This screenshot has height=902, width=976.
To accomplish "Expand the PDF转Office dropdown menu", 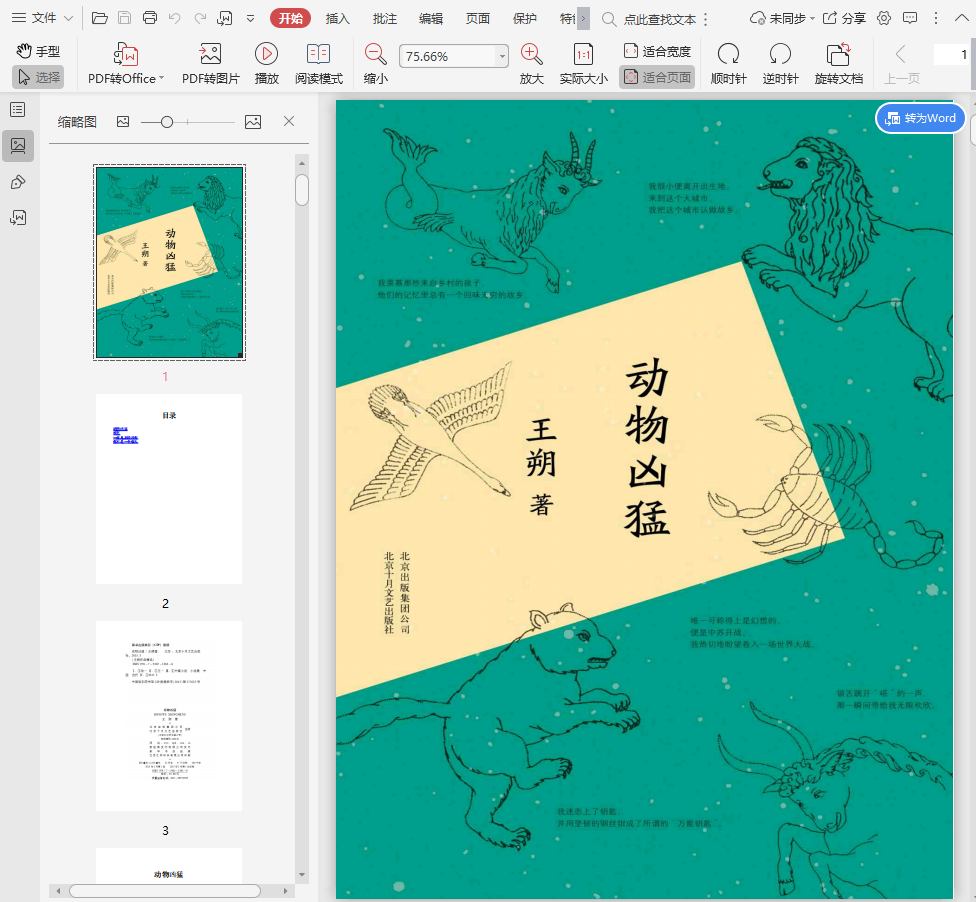I will click(161, 79).
